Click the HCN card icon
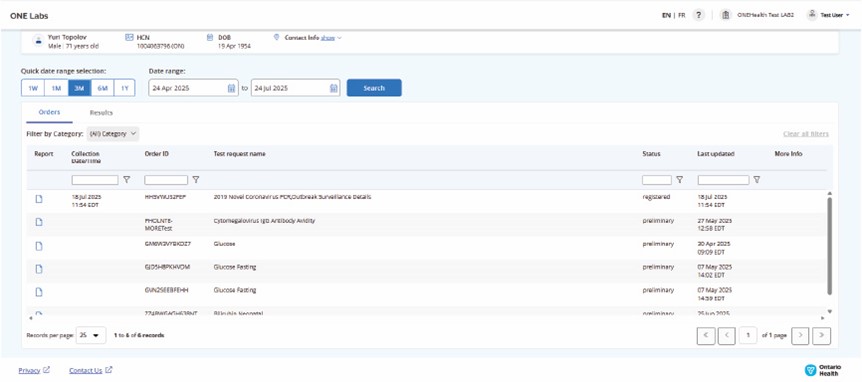The width and height of the screenshot is (862, 382). pos(129,37)
